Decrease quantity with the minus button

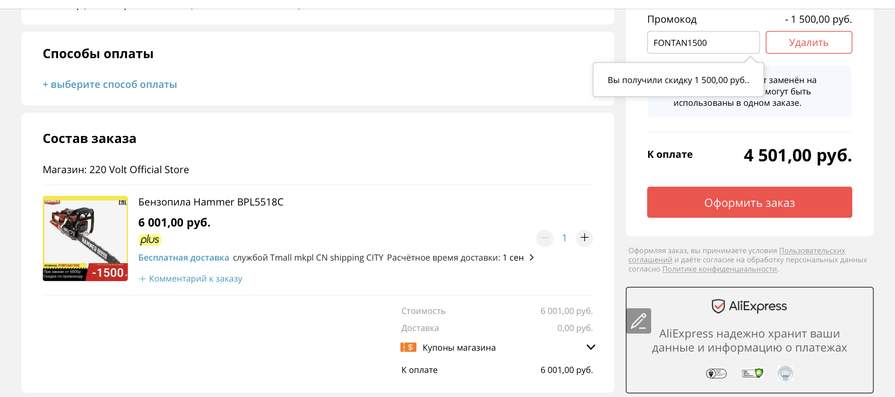pos(545,238)
